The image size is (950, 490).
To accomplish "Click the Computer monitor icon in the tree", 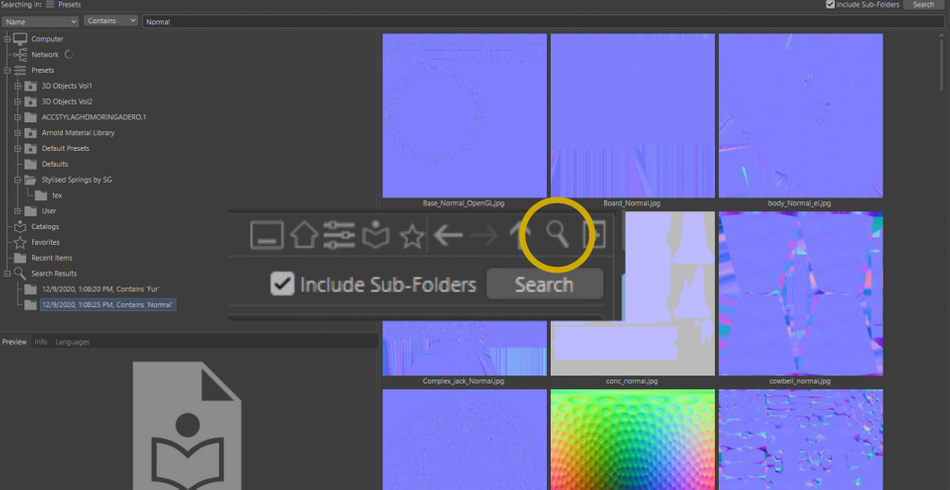I will (x=21, y=39).
